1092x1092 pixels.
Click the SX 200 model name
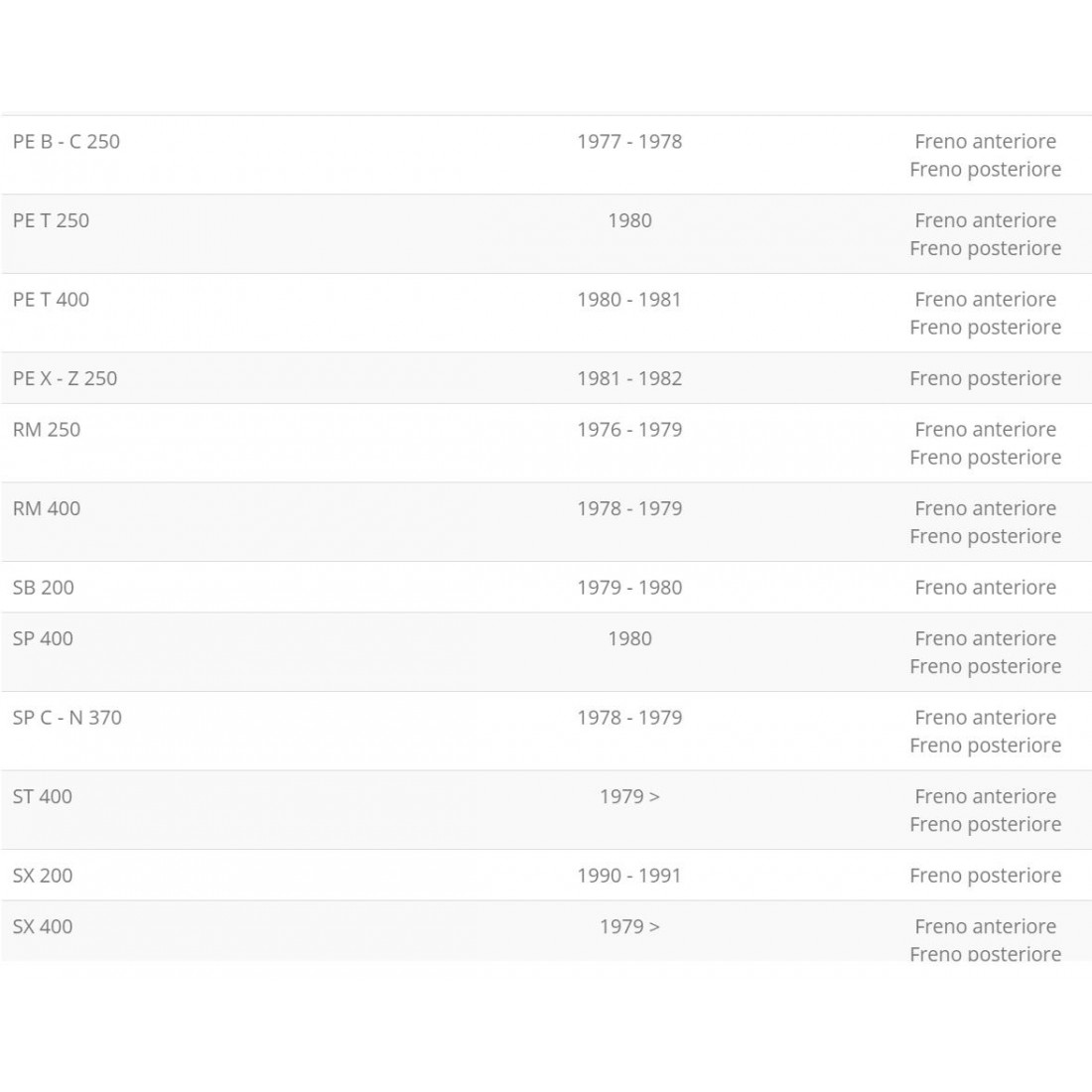43,876
